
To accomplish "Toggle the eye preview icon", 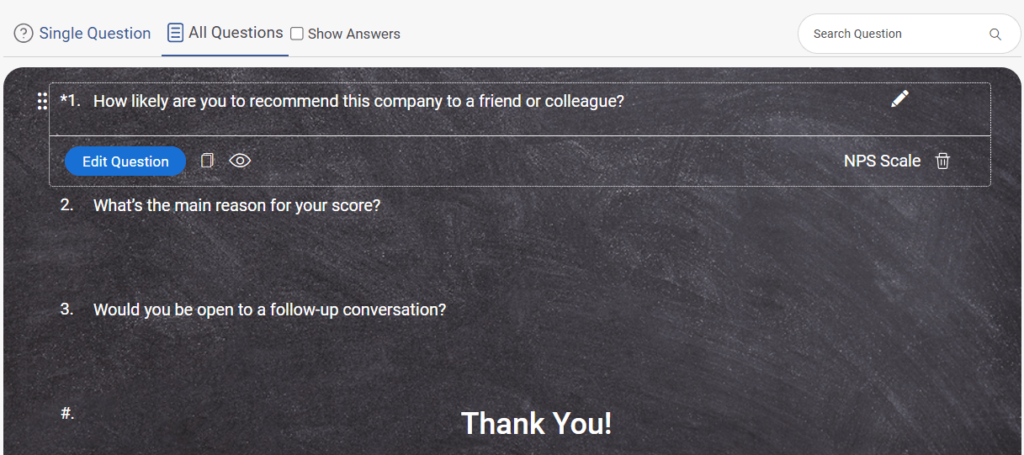I will 240,161.
